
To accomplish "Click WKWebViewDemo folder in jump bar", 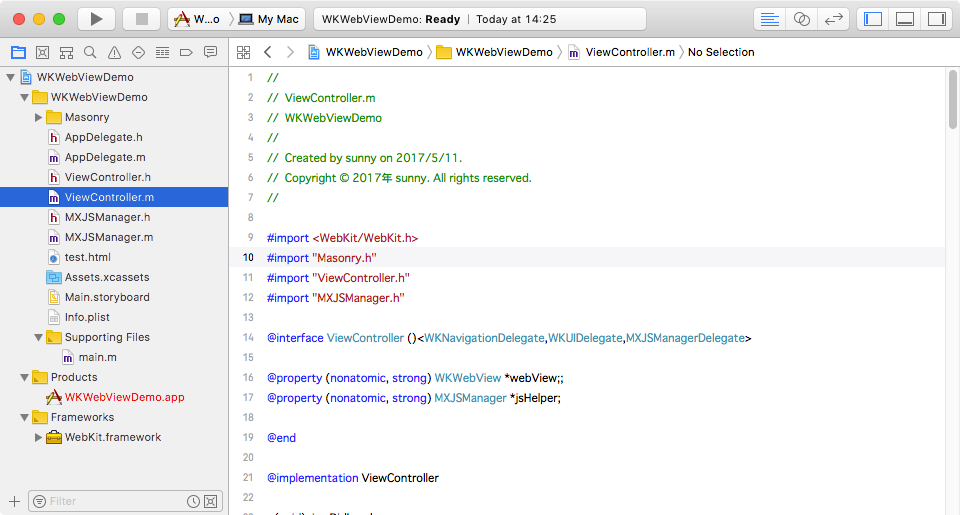I will click(x=495, y=53).
